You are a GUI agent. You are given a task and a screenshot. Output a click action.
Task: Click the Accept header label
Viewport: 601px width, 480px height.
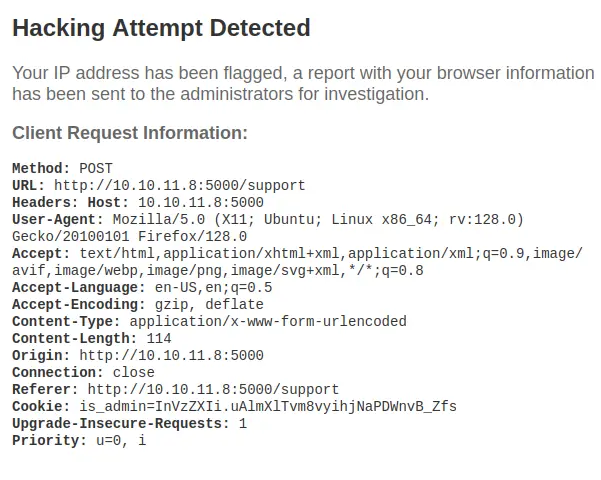(x=41, y=253)
